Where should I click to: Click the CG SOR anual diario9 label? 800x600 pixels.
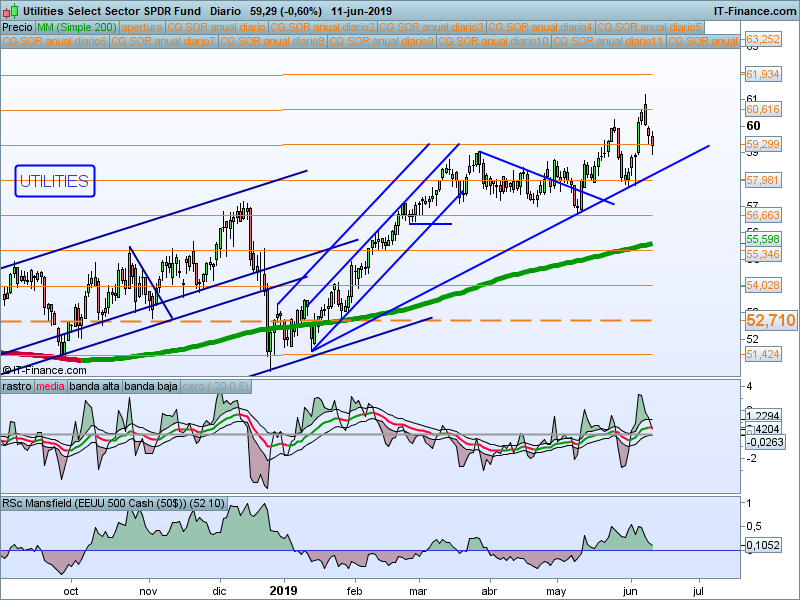pos(382,41)
